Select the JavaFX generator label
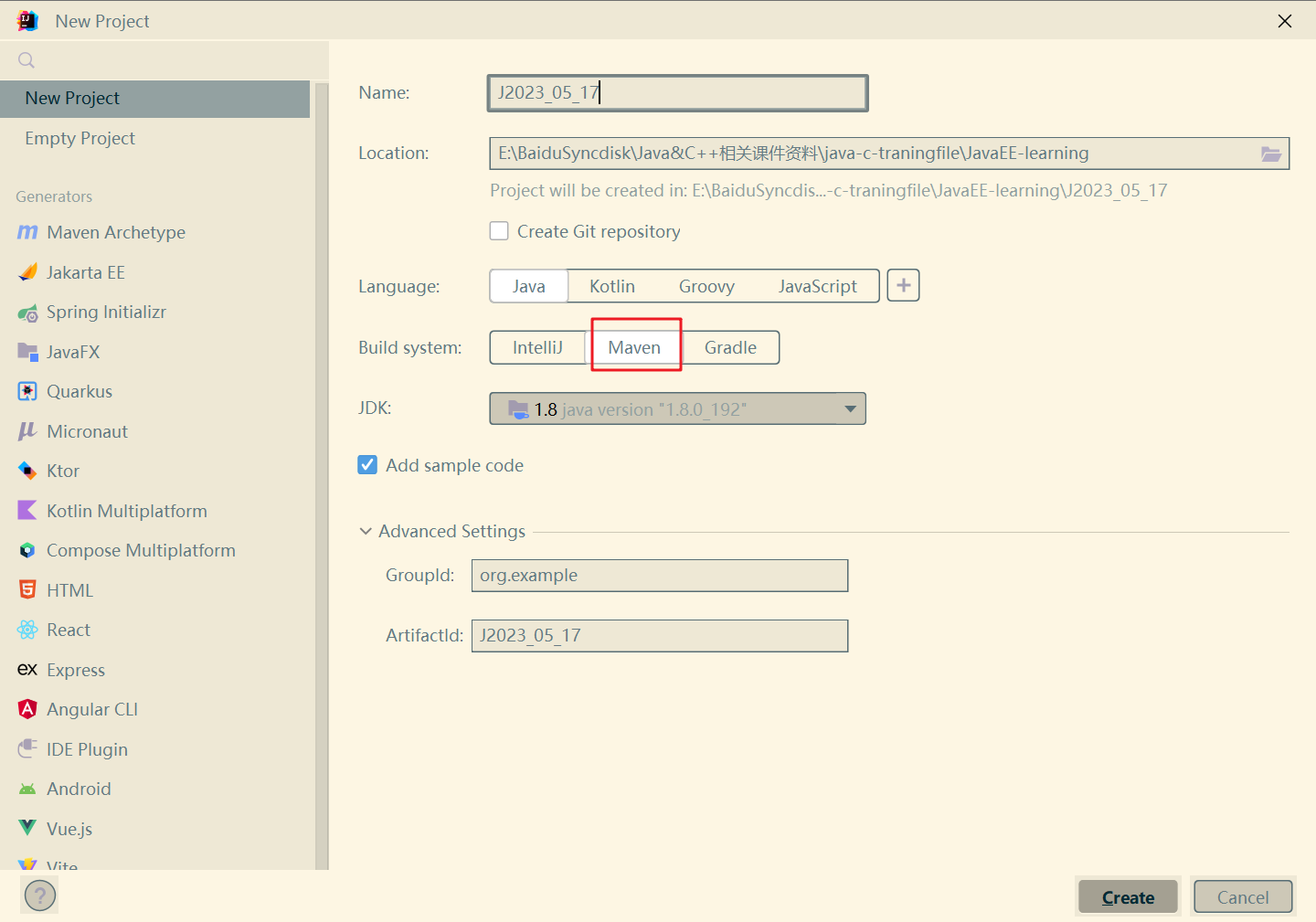 point(73,352)
